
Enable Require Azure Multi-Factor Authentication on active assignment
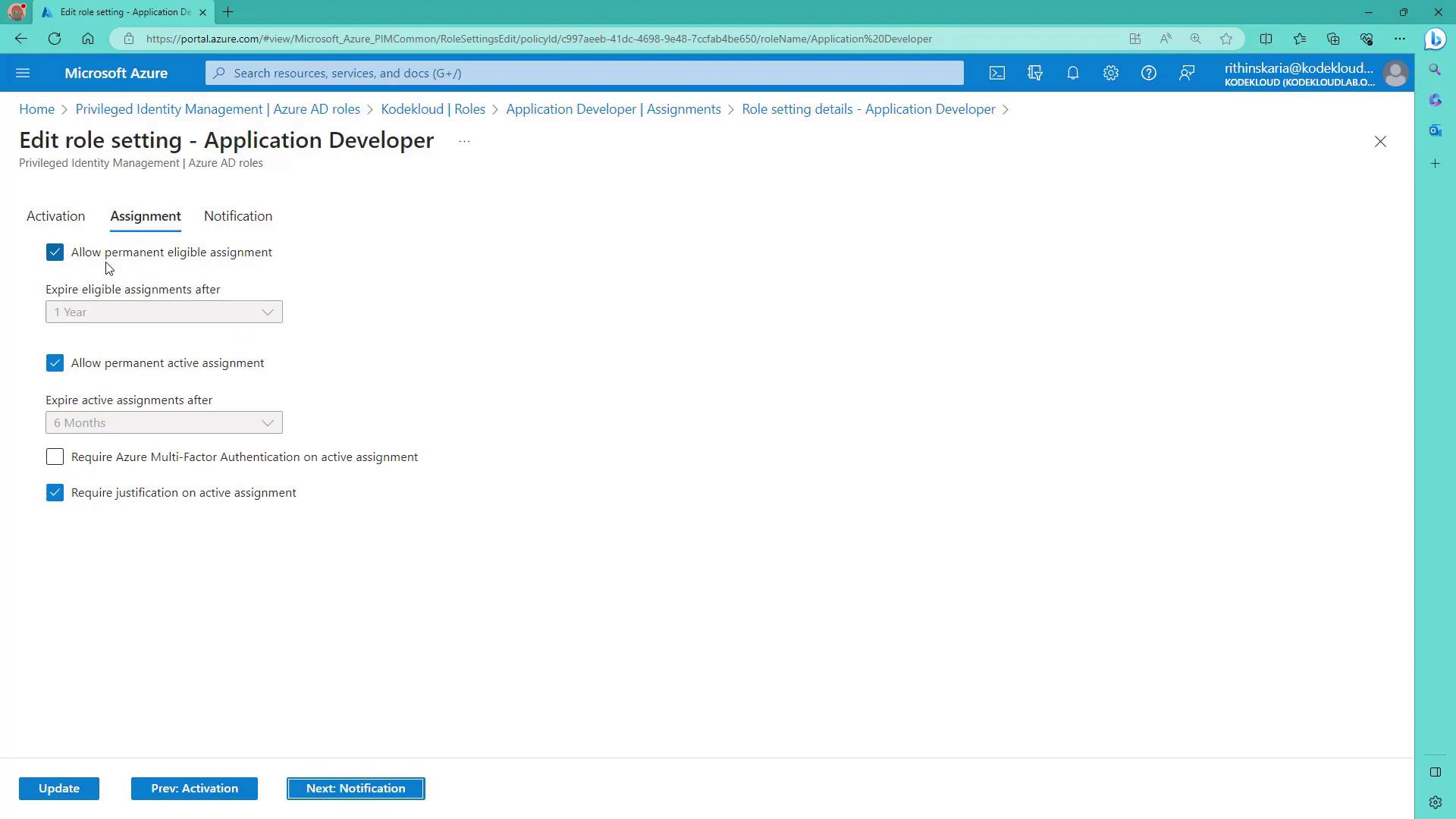pyautogui.click(x=55, y=457)
